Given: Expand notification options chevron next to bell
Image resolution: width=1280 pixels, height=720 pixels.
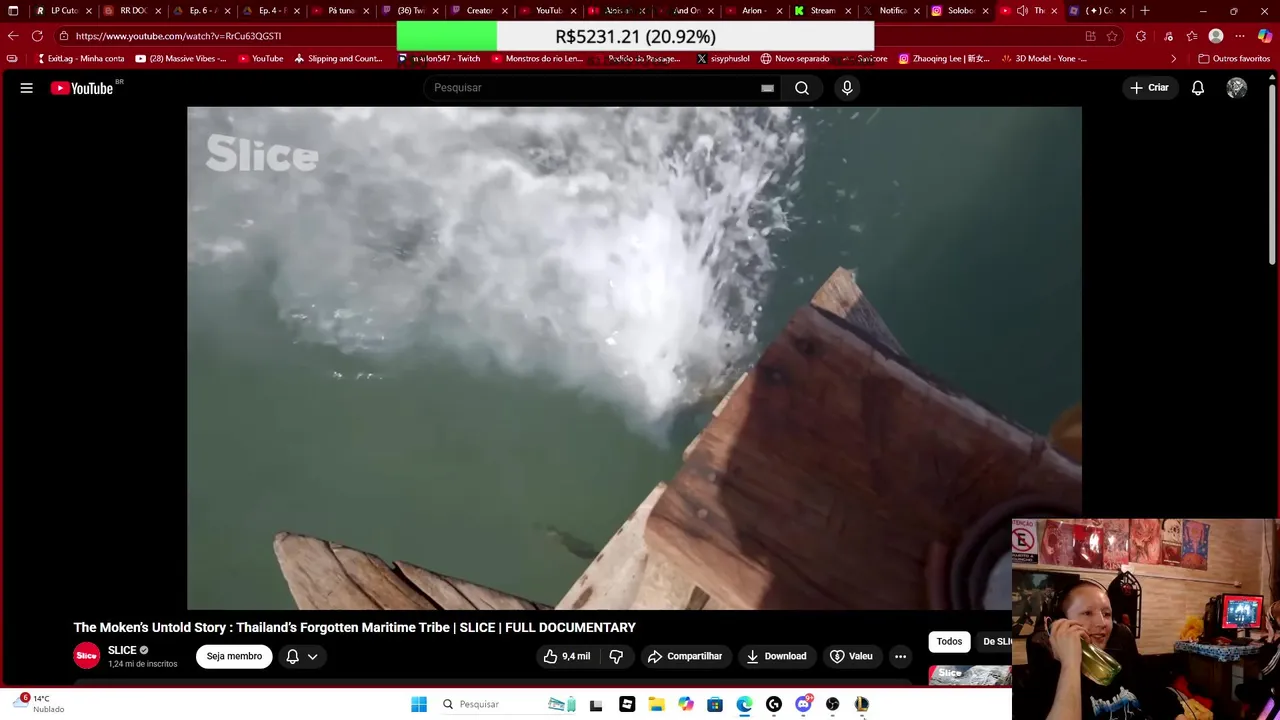Looking at the screenshot, I should coord(312,656).
